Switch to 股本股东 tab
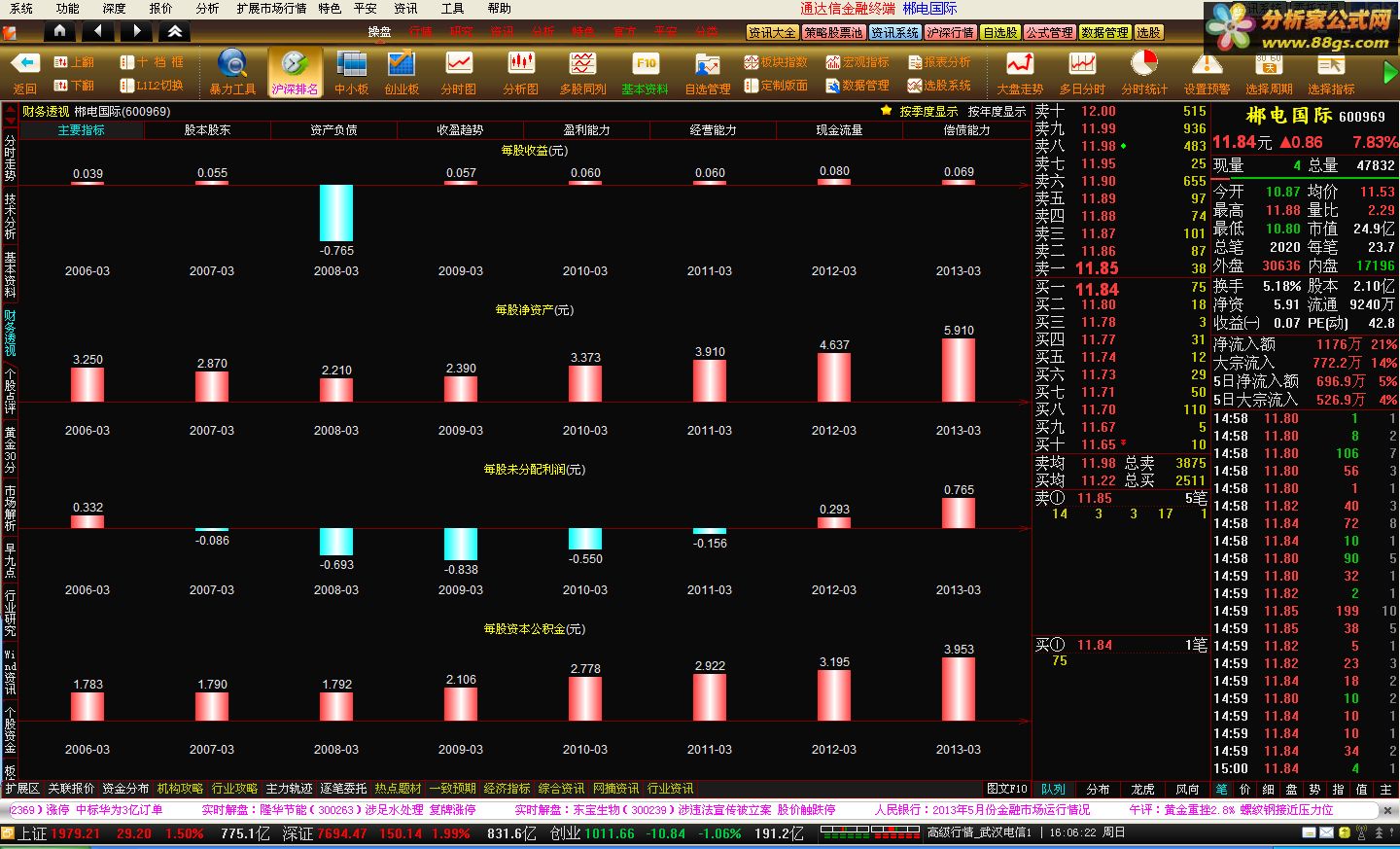Screen dimensions: 1400x849 pos(207,130)
